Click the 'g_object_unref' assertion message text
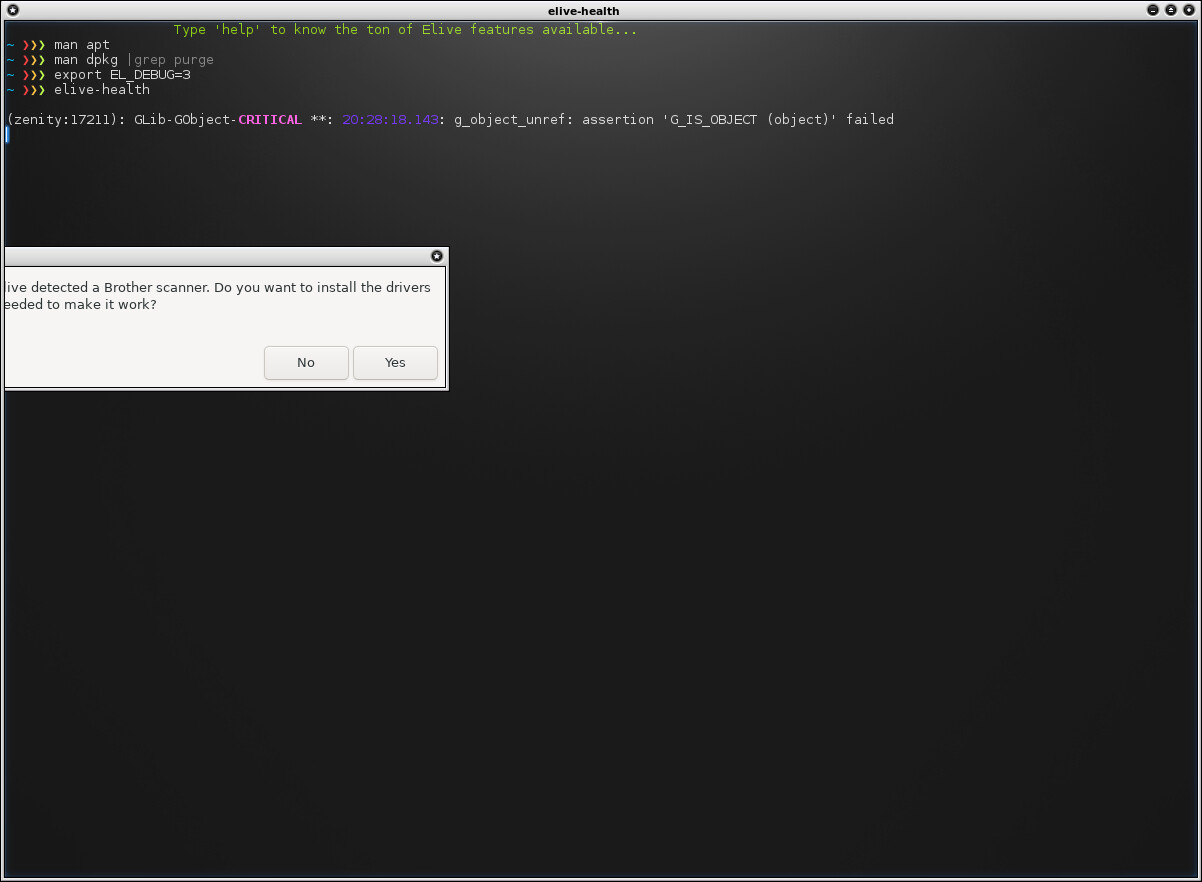 (674, 120)
